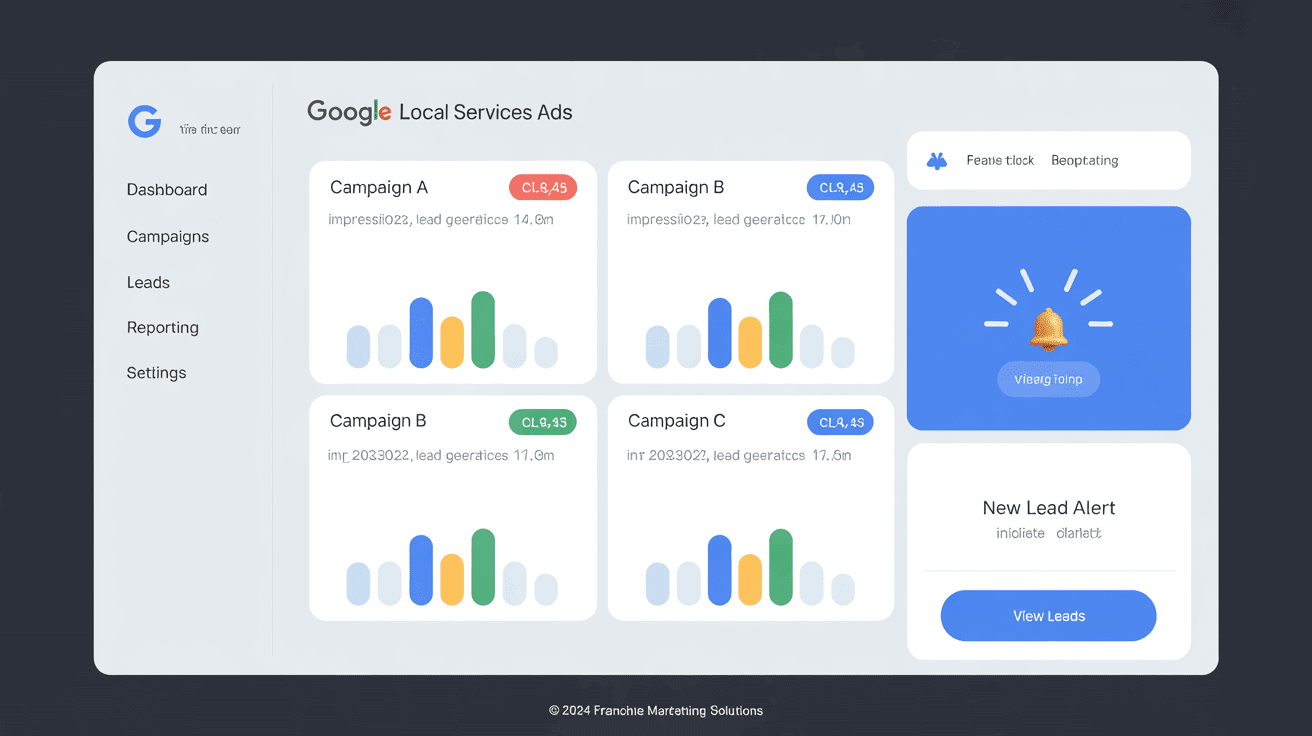Viewport: 1312px width, 736px height.
Task: Go to Campaigns in the sidebar
Action: 168,237
